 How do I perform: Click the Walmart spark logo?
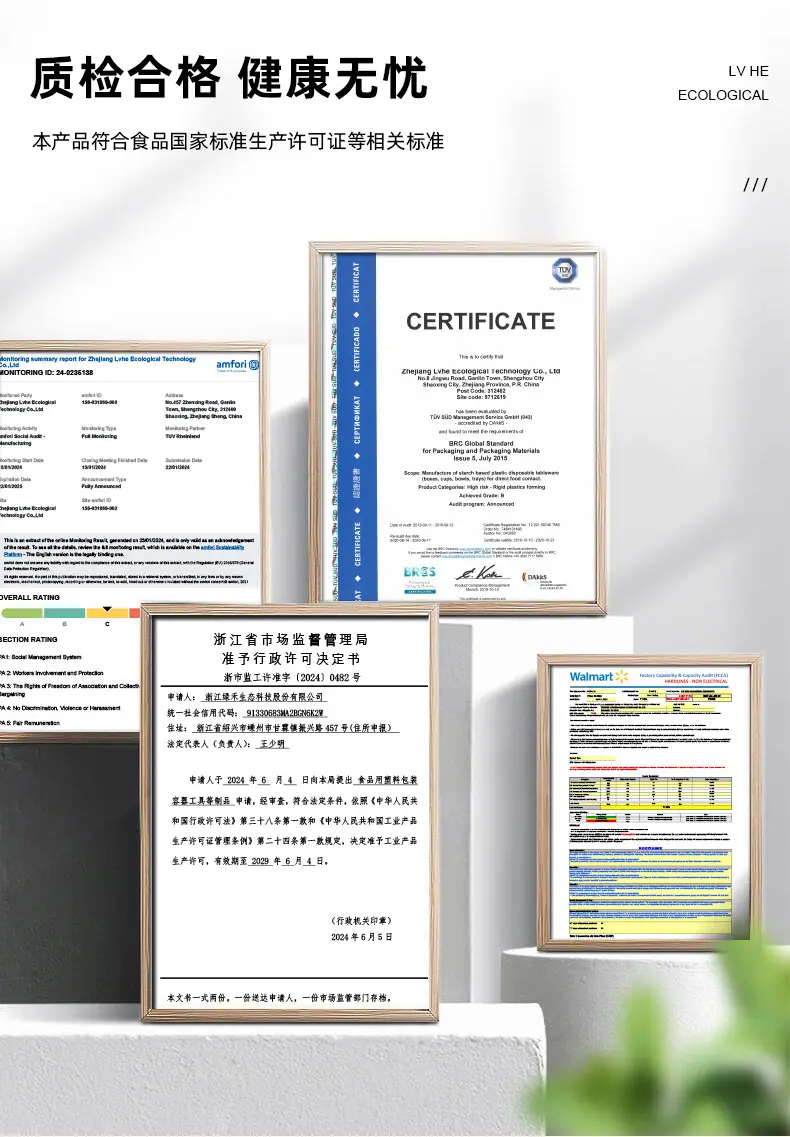(622, 677)
